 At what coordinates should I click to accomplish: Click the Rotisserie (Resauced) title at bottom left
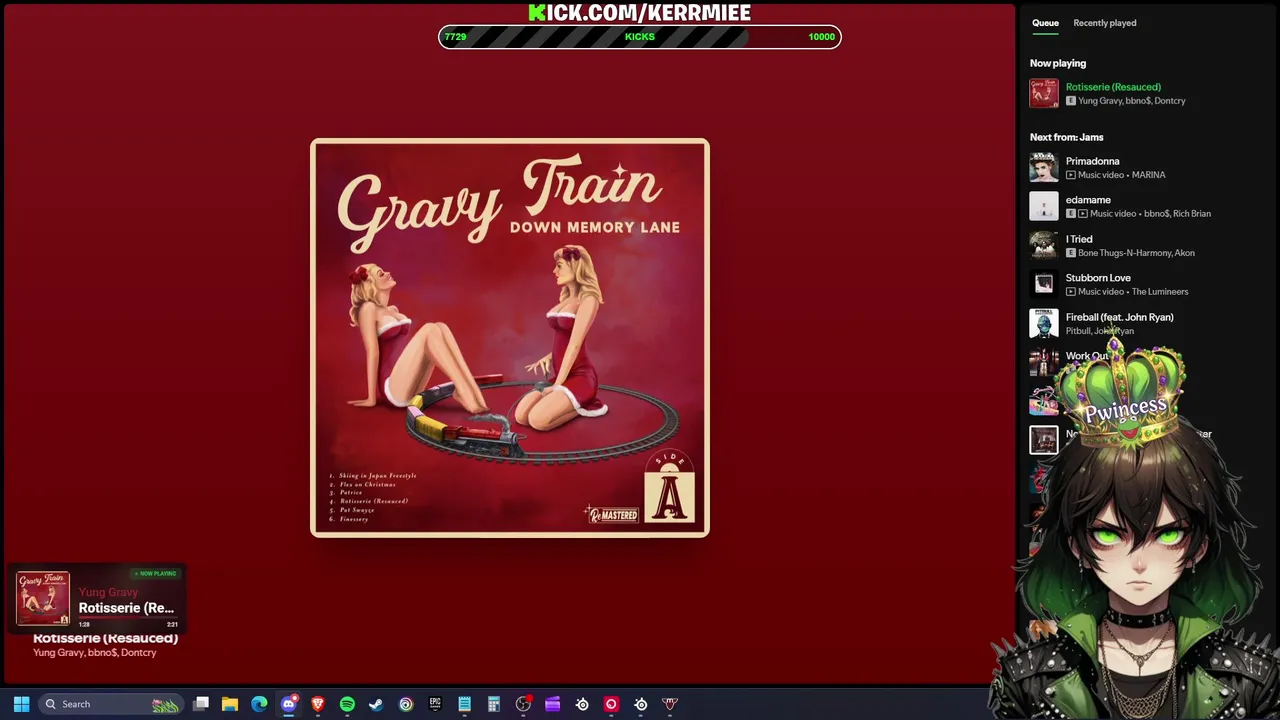(105, 638)
